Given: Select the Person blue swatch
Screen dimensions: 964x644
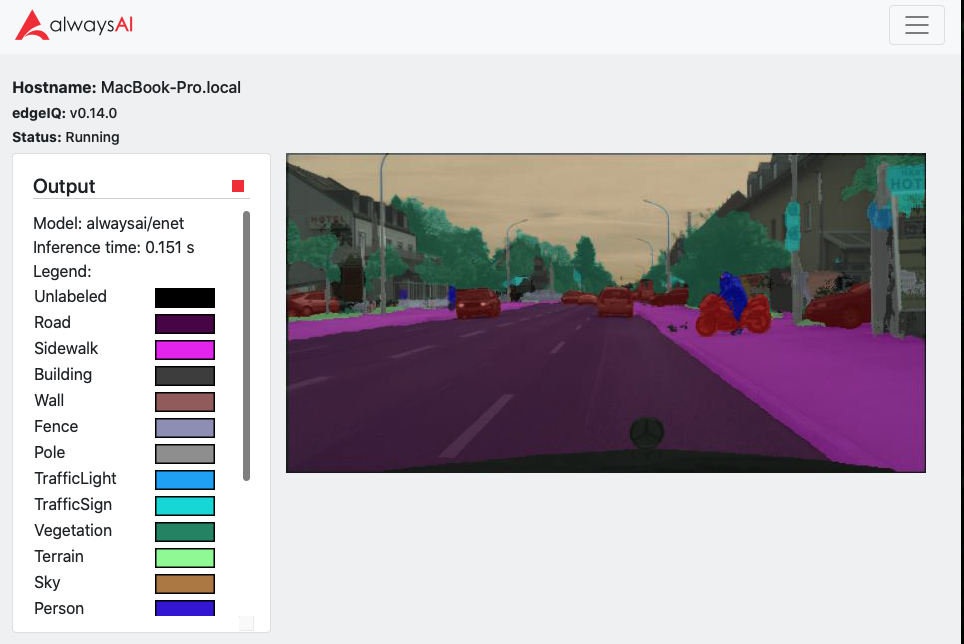Looking at the screenshot, I should [184, 608].
